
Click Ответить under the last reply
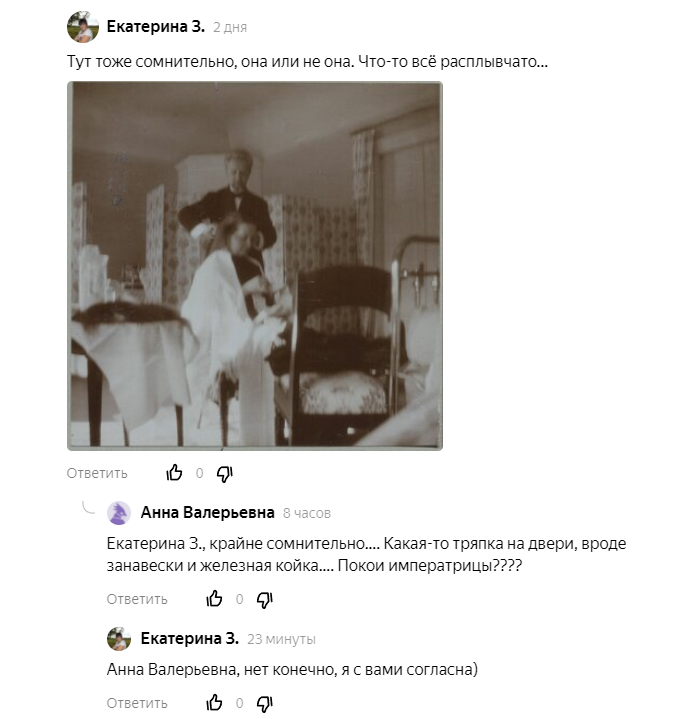point(137,703)
